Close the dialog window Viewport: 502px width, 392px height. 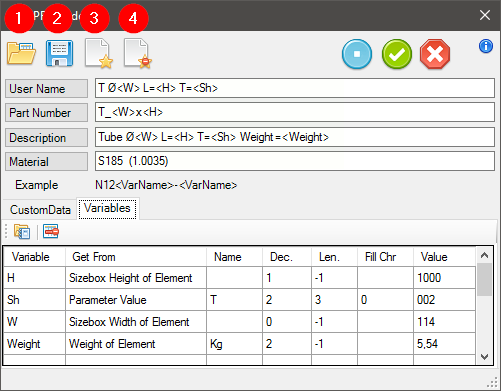point(485,15)
